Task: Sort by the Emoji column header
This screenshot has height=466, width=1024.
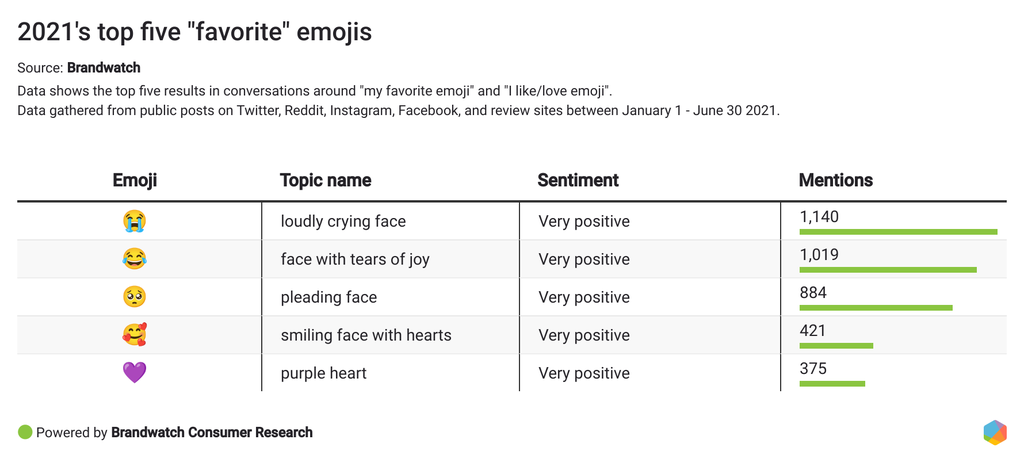Action: (134, 181)
